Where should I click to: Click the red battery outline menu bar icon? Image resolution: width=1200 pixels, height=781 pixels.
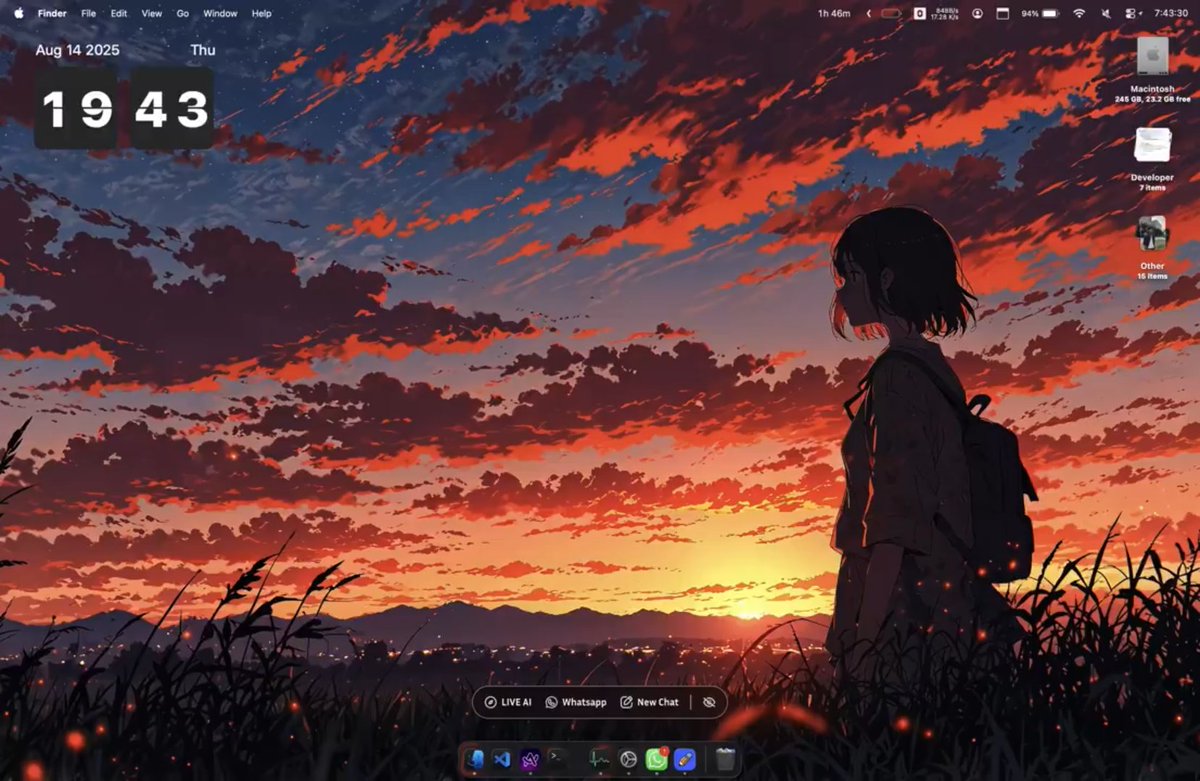coord(891,14)
